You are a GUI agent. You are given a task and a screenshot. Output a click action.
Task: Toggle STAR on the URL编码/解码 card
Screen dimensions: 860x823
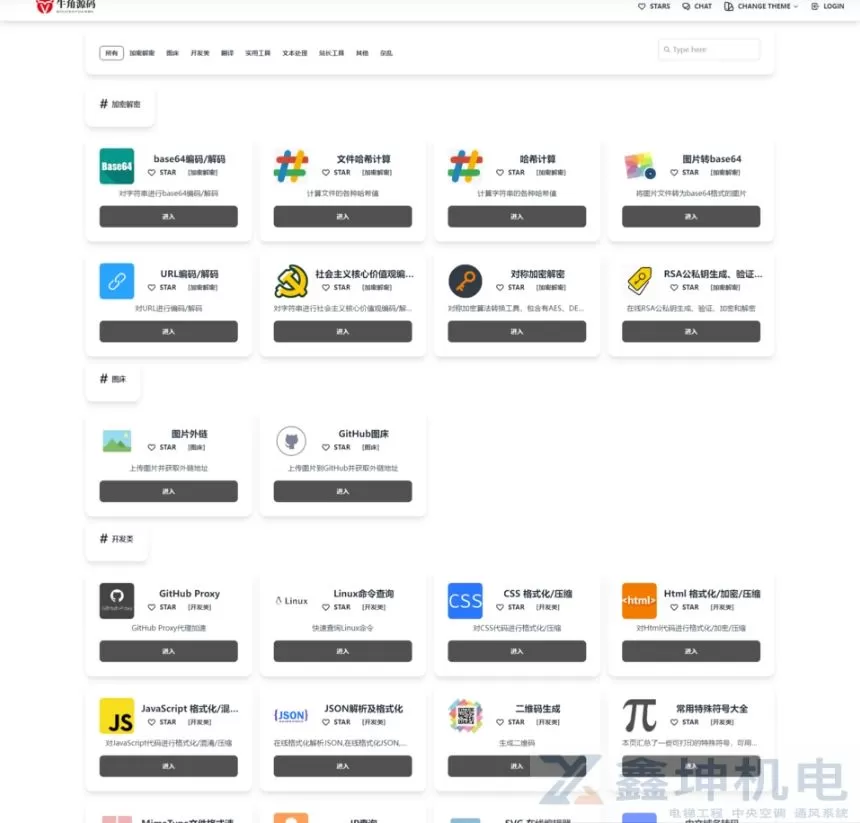click(x=162, y=288)
